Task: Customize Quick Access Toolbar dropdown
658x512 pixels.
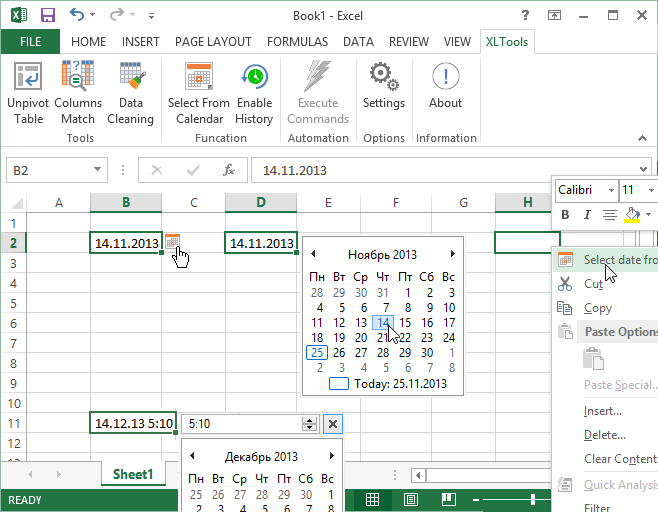Action: point(151,16)
